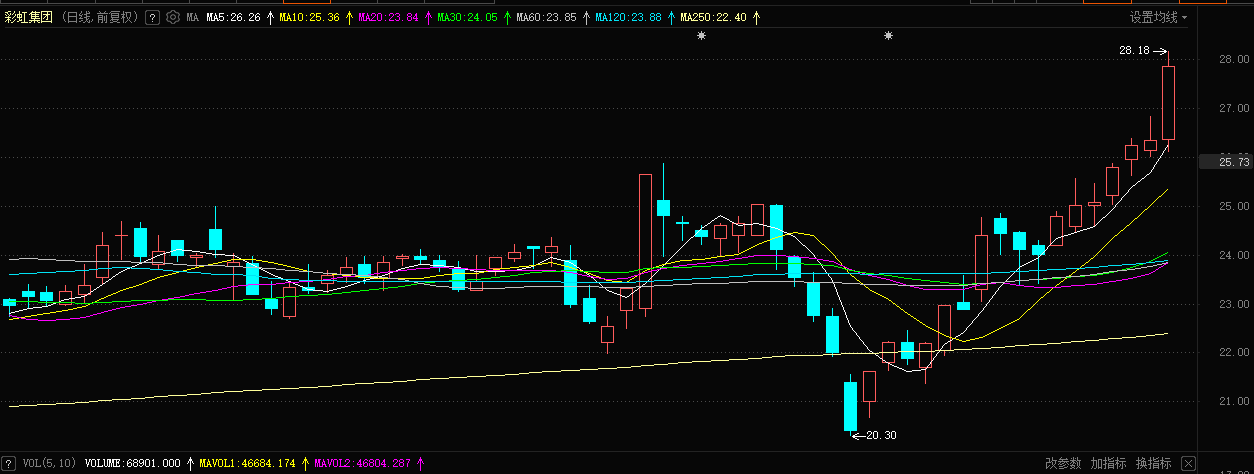Screen dimensions: 1254x474
Task: Click VOLUME:68901.000 value
Action: (133, 464)
